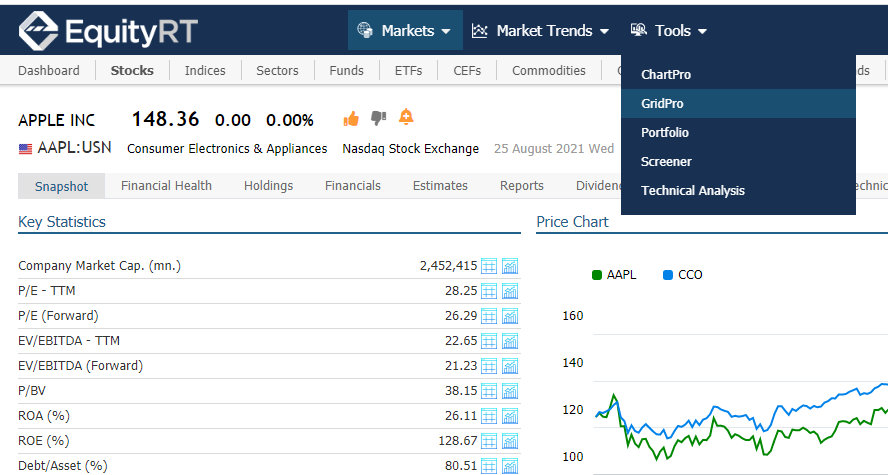Select ChartPro from Tools menu
Image resolution: width=888 pixels, height=475 pixels.
738,74
